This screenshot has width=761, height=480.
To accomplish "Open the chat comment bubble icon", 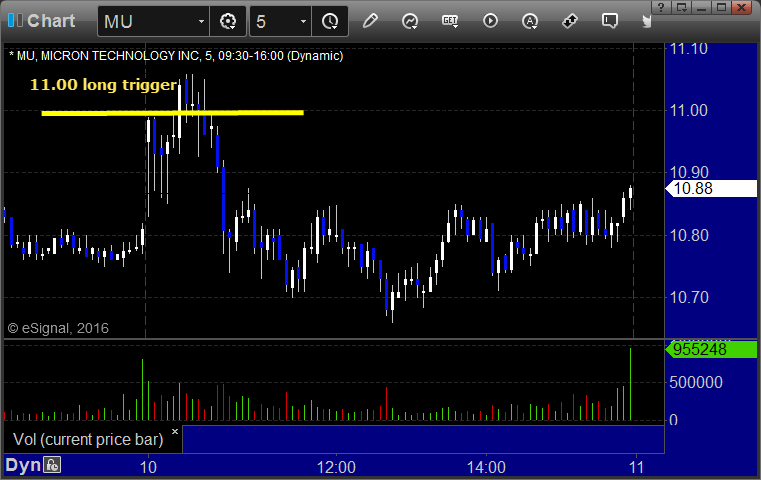I will tap(610, 21).
